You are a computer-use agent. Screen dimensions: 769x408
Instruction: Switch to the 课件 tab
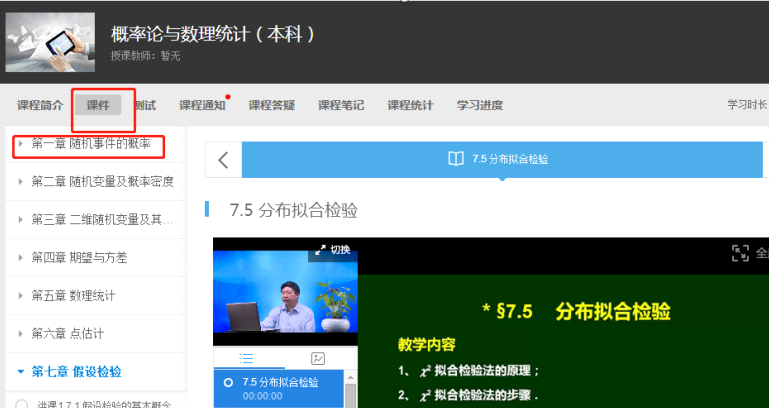[x=98, y=105]
